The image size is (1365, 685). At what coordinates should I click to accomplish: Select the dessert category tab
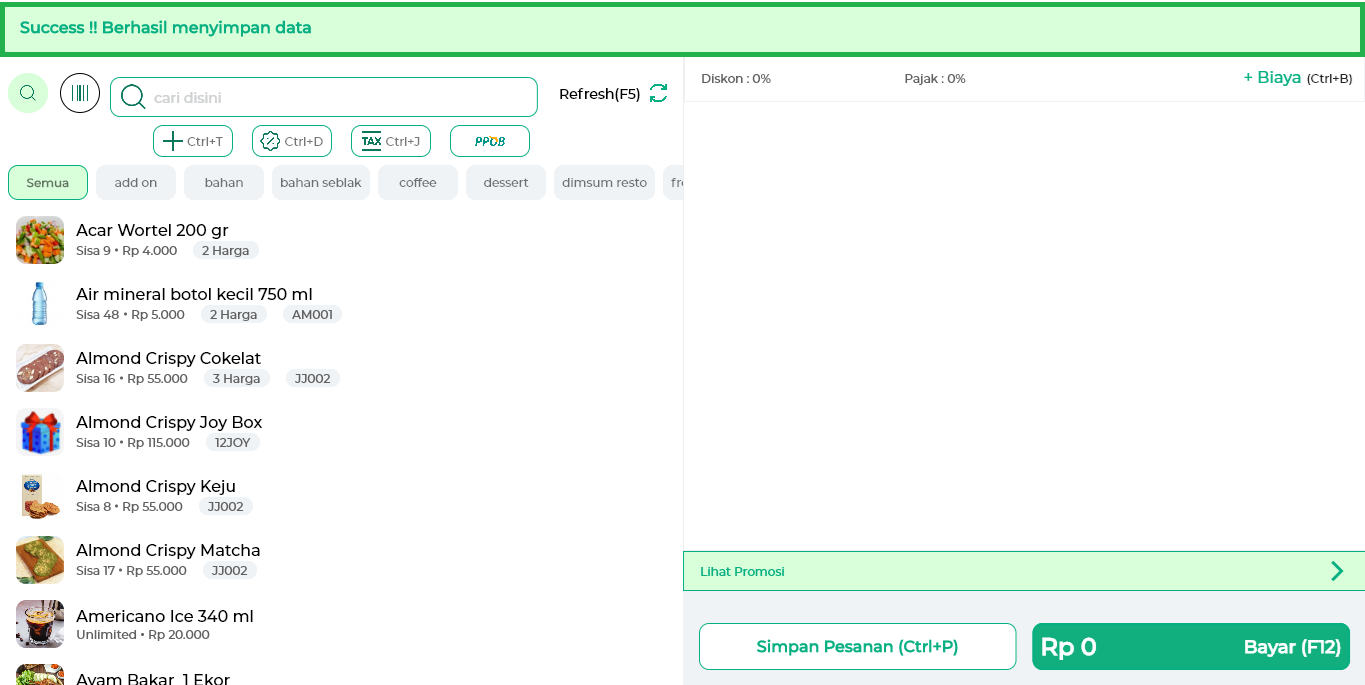click(506, 183)
